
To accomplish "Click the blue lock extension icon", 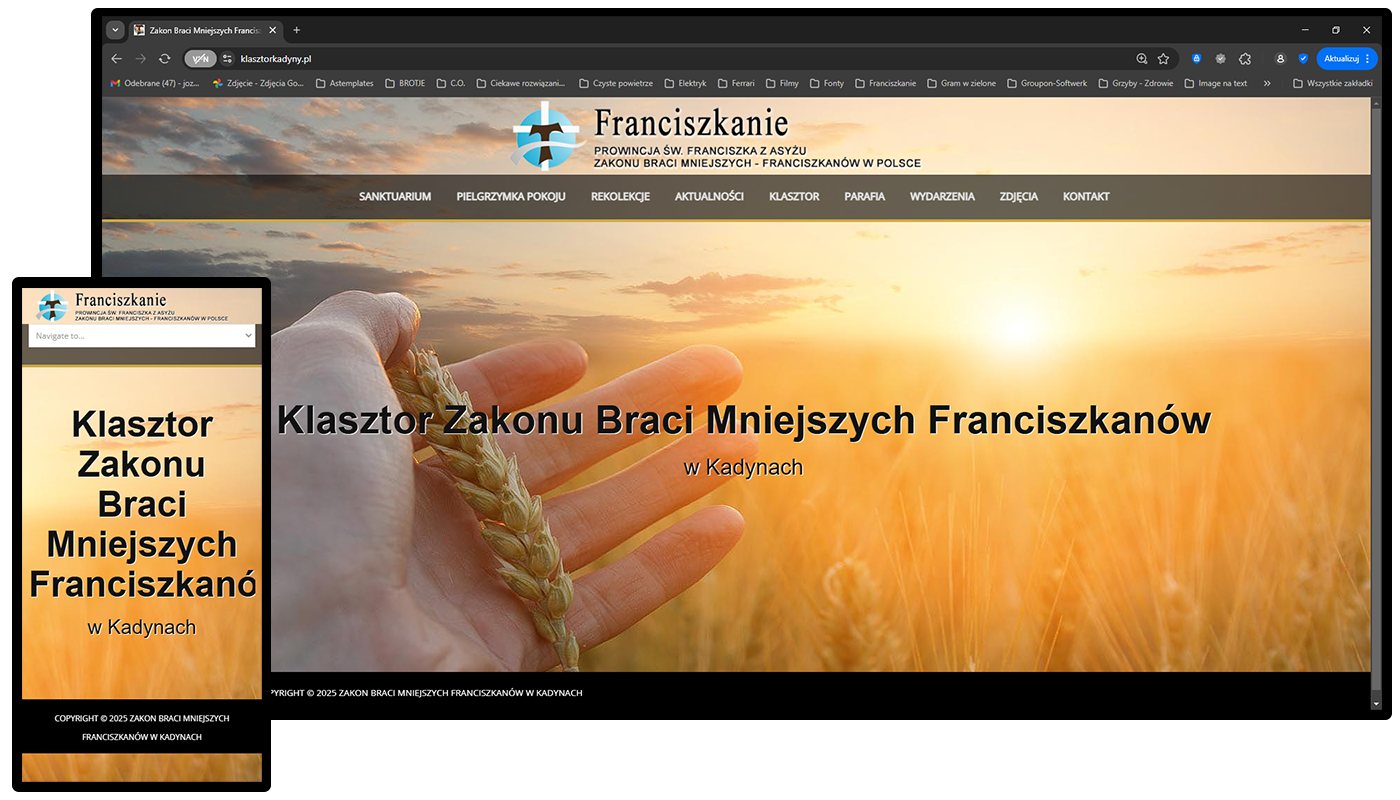I will pos(1197,59).
